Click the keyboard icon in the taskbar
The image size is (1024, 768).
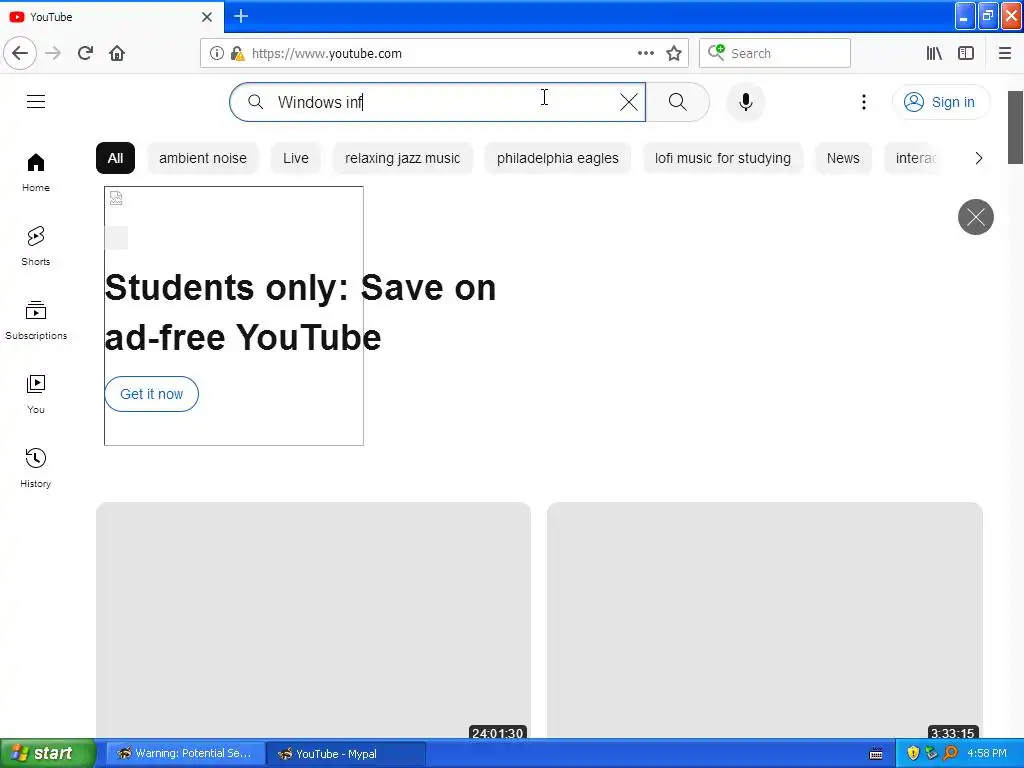click(x=876, y=754)
